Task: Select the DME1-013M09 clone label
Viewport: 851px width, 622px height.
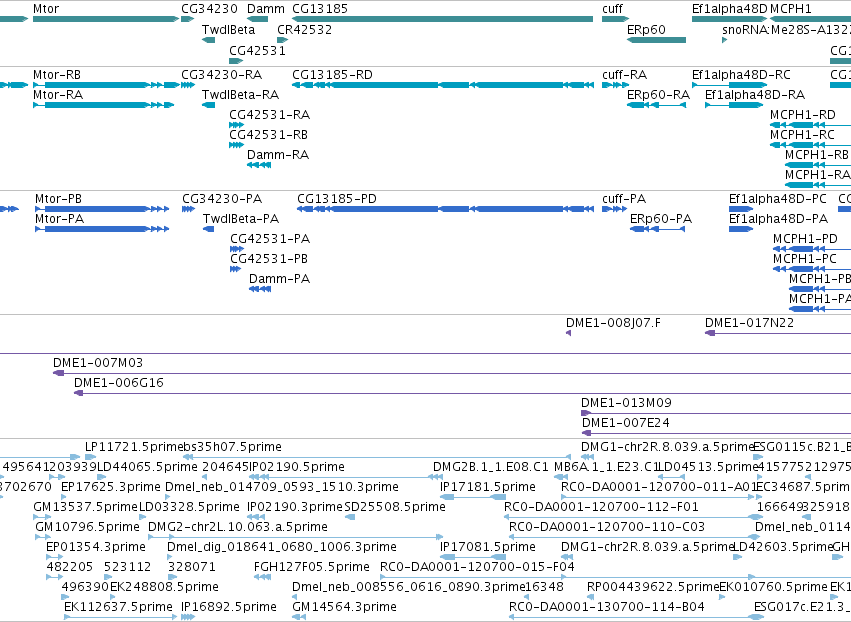Action: click(626, 403)
